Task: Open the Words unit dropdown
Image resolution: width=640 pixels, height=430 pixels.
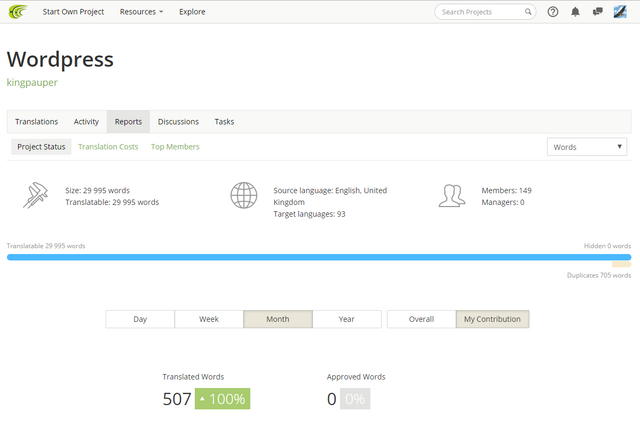Action: [x=587, y=147]
